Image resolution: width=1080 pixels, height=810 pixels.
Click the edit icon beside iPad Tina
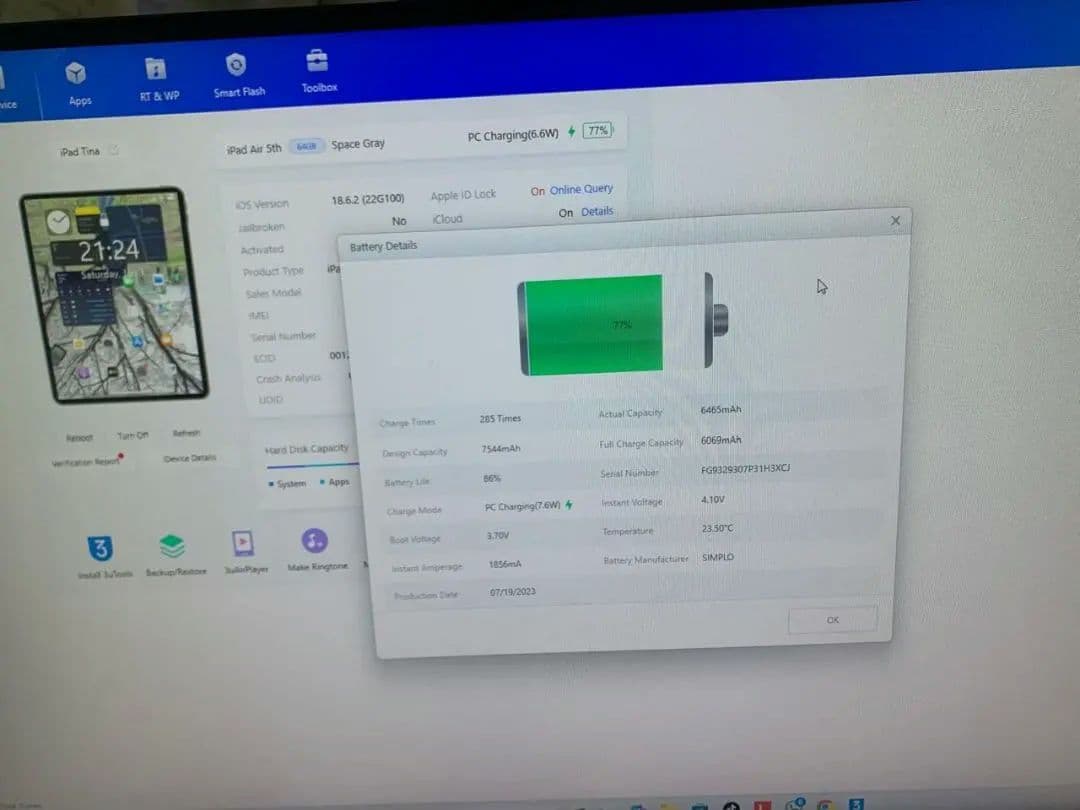click(114, 151)
